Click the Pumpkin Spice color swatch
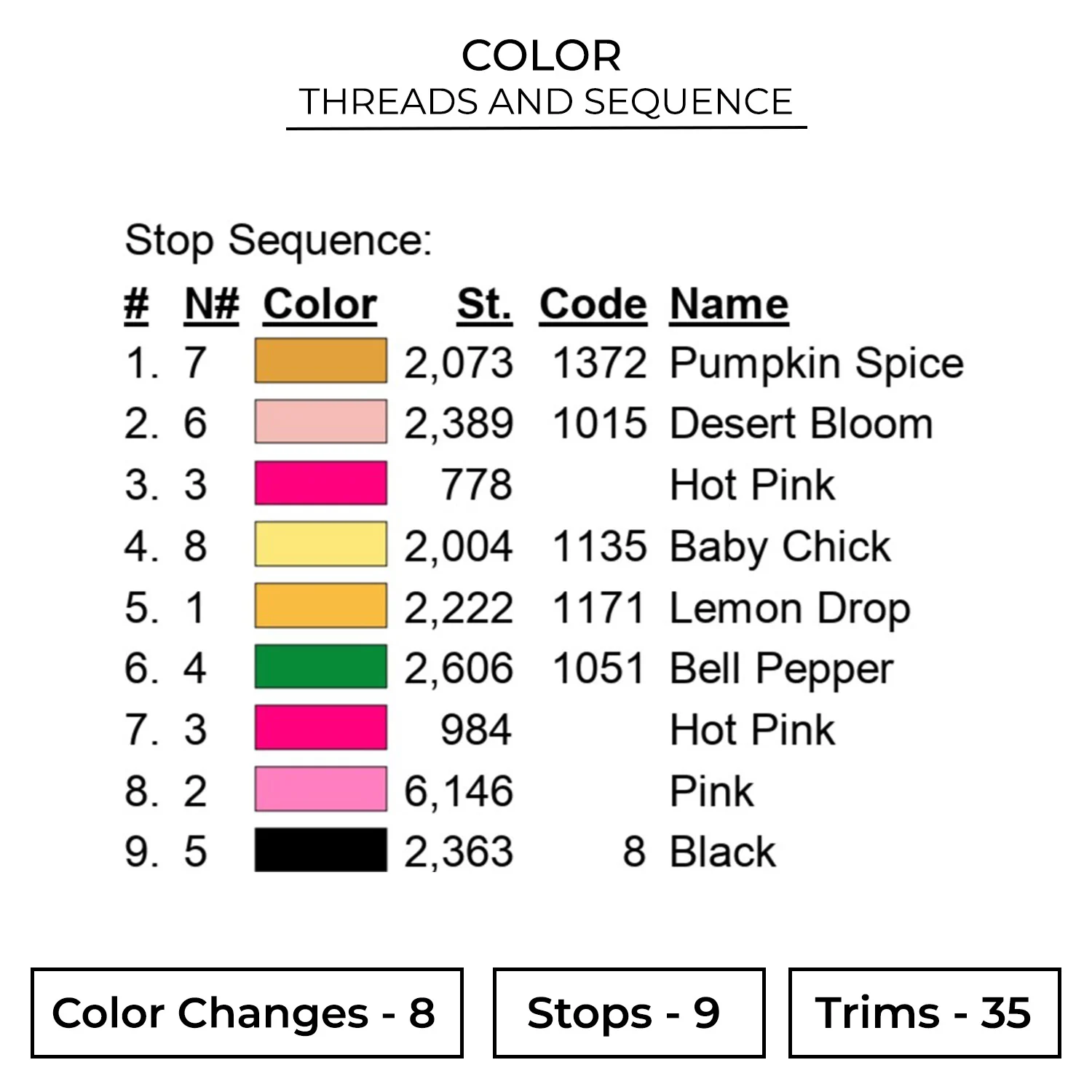 click(320, 360)
